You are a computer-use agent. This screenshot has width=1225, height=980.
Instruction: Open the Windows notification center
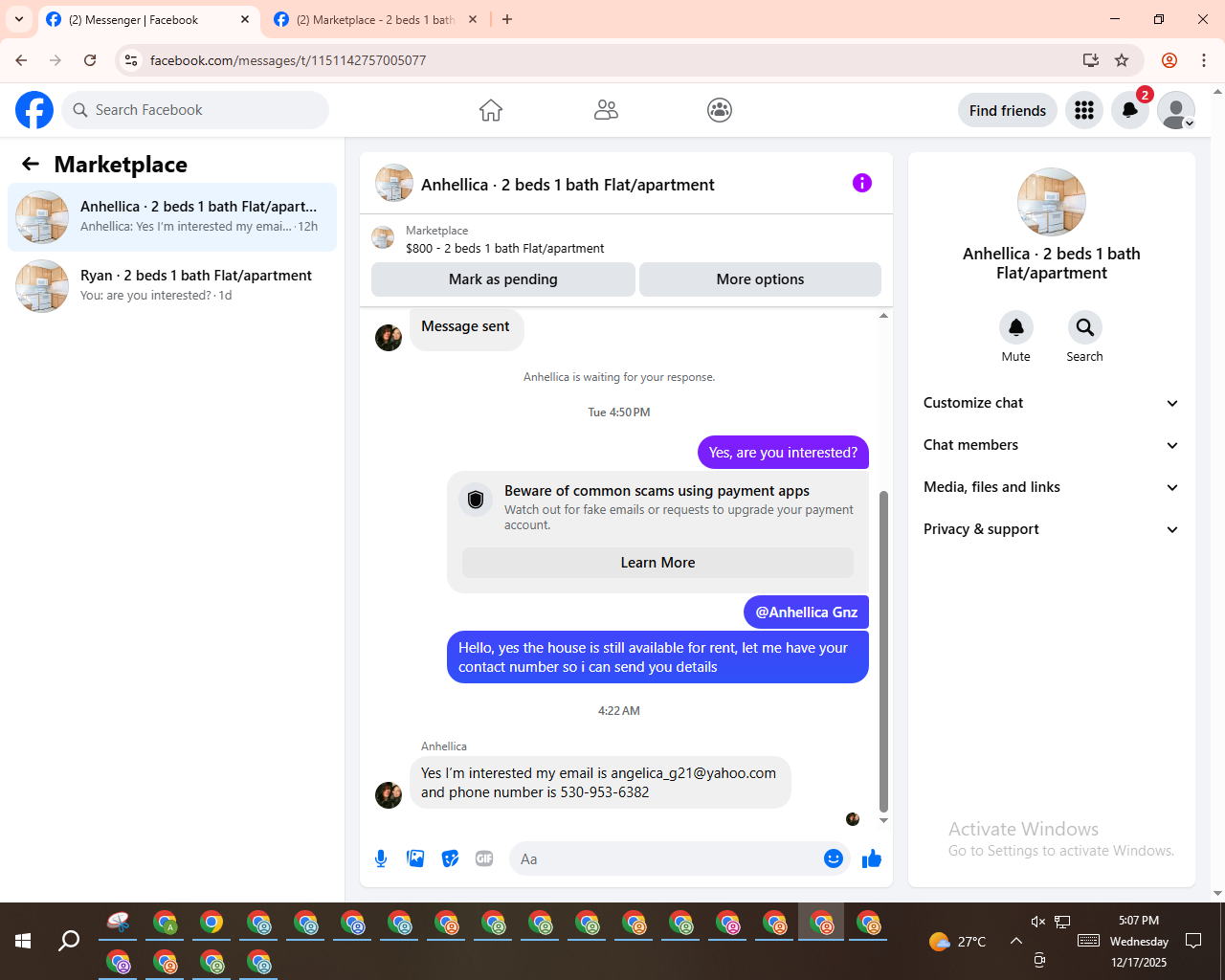coord(1193,941)
